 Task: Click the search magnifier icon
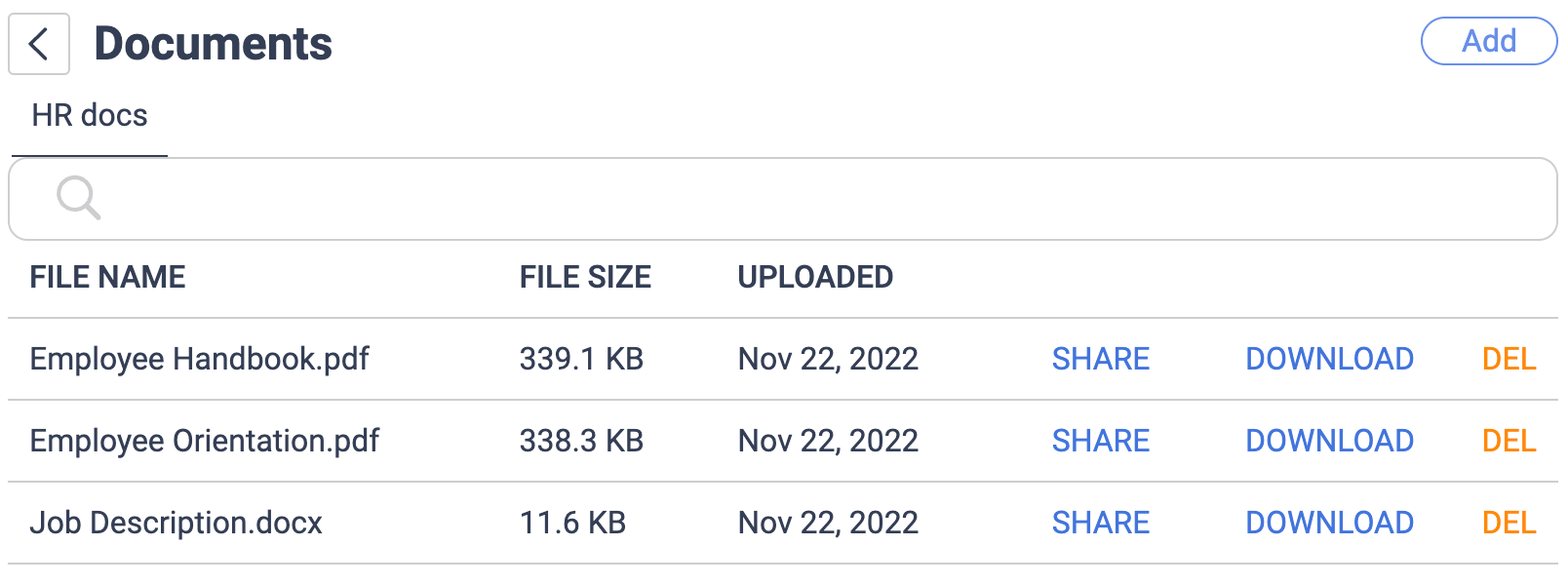[x=78, y=198]
